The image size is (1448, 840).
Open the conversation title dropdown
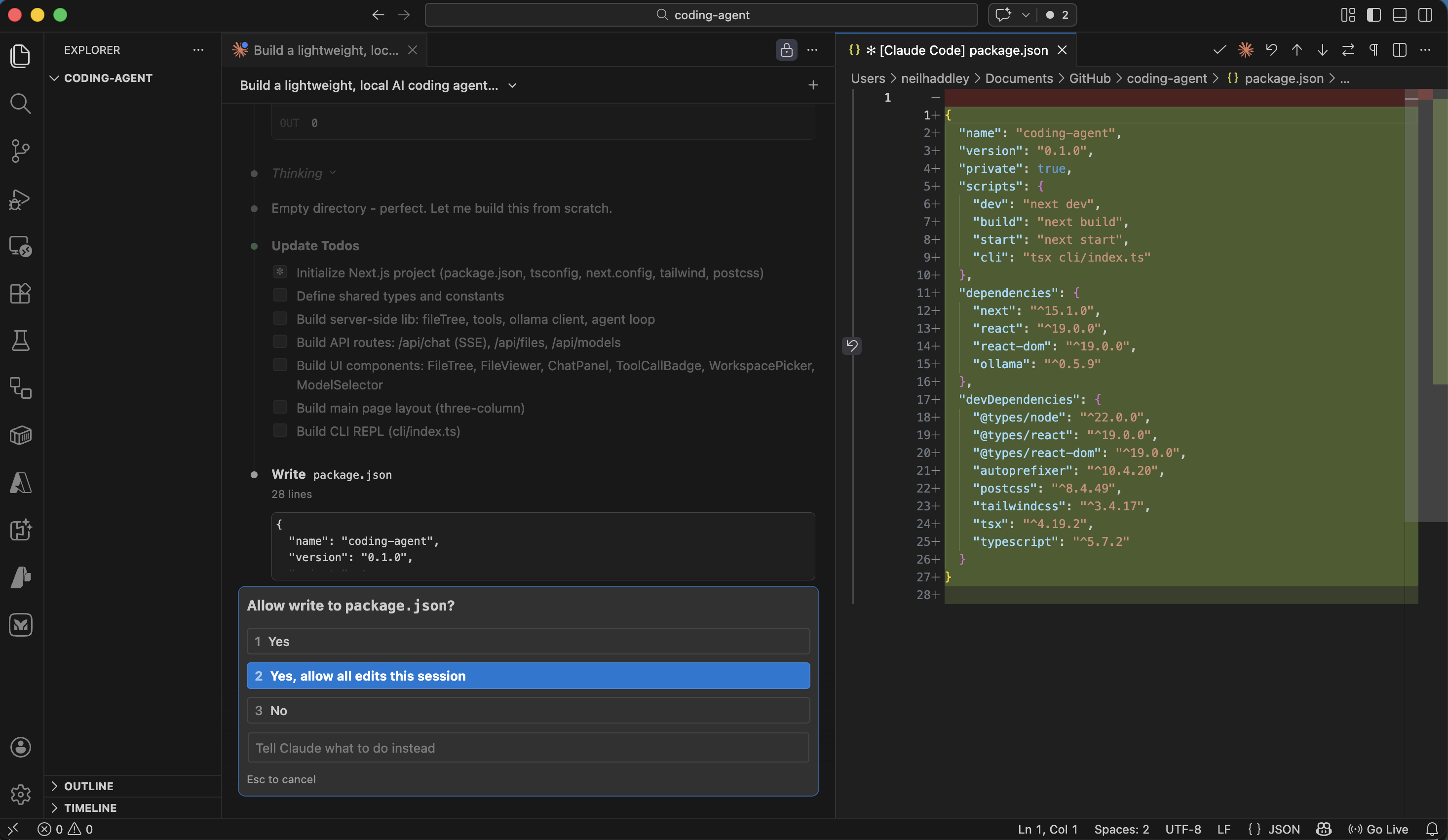point(512,85)
